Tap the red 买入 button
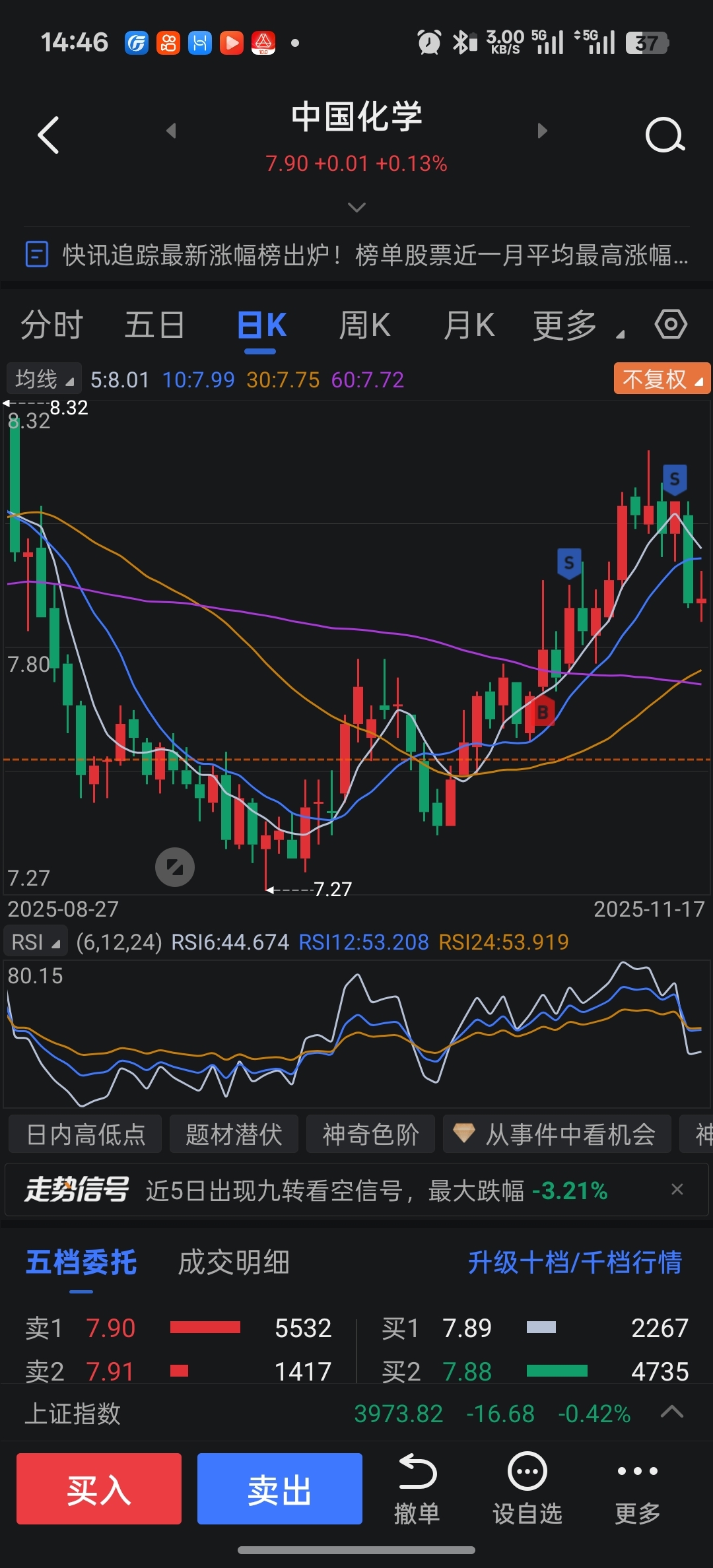Screen dimensions: 713x1568 click(99, 1489)
